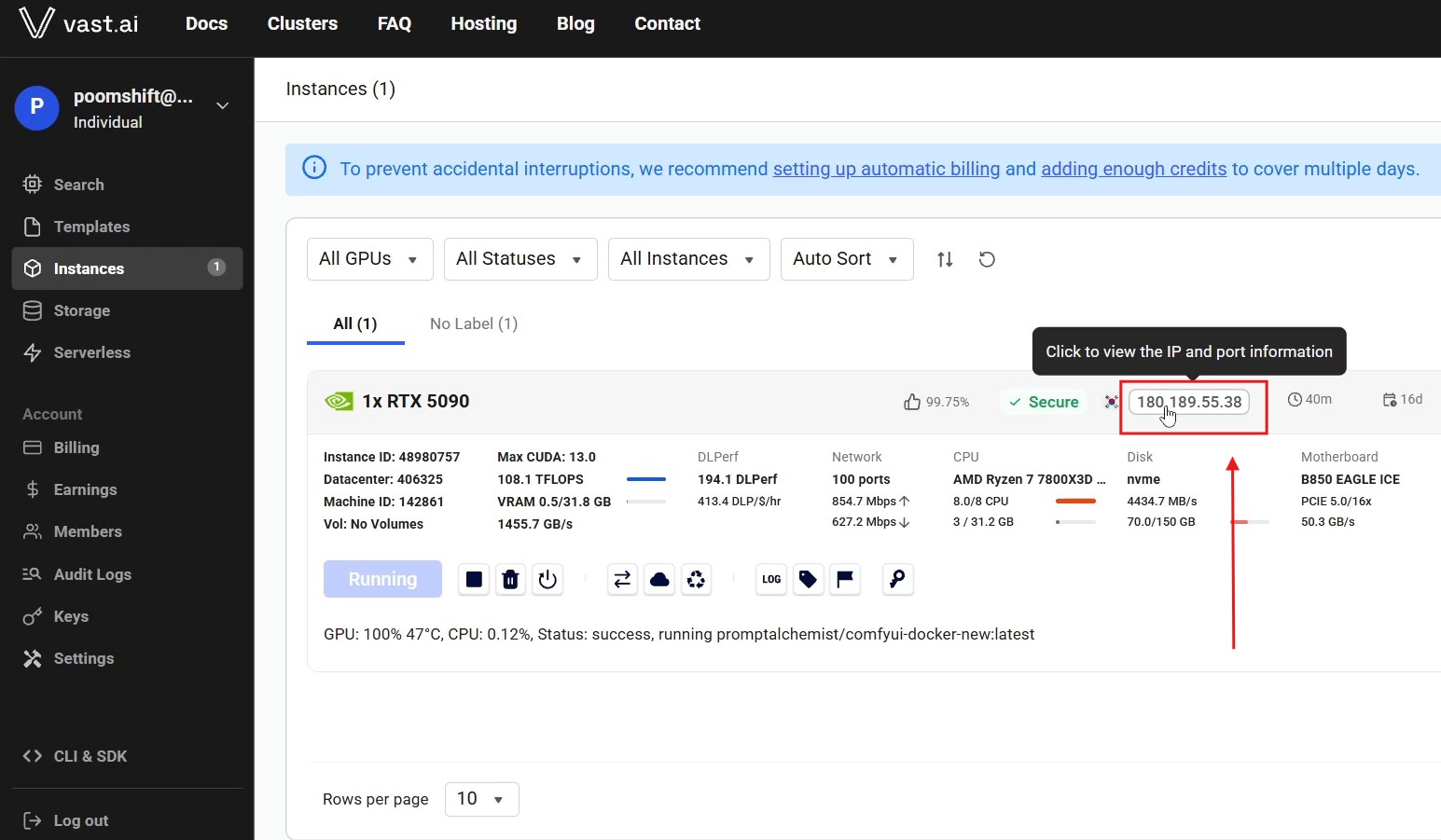Open SSH keys with the key icon
The width and height of the screenshot is (1441, 840).
(x=897, y=580)
